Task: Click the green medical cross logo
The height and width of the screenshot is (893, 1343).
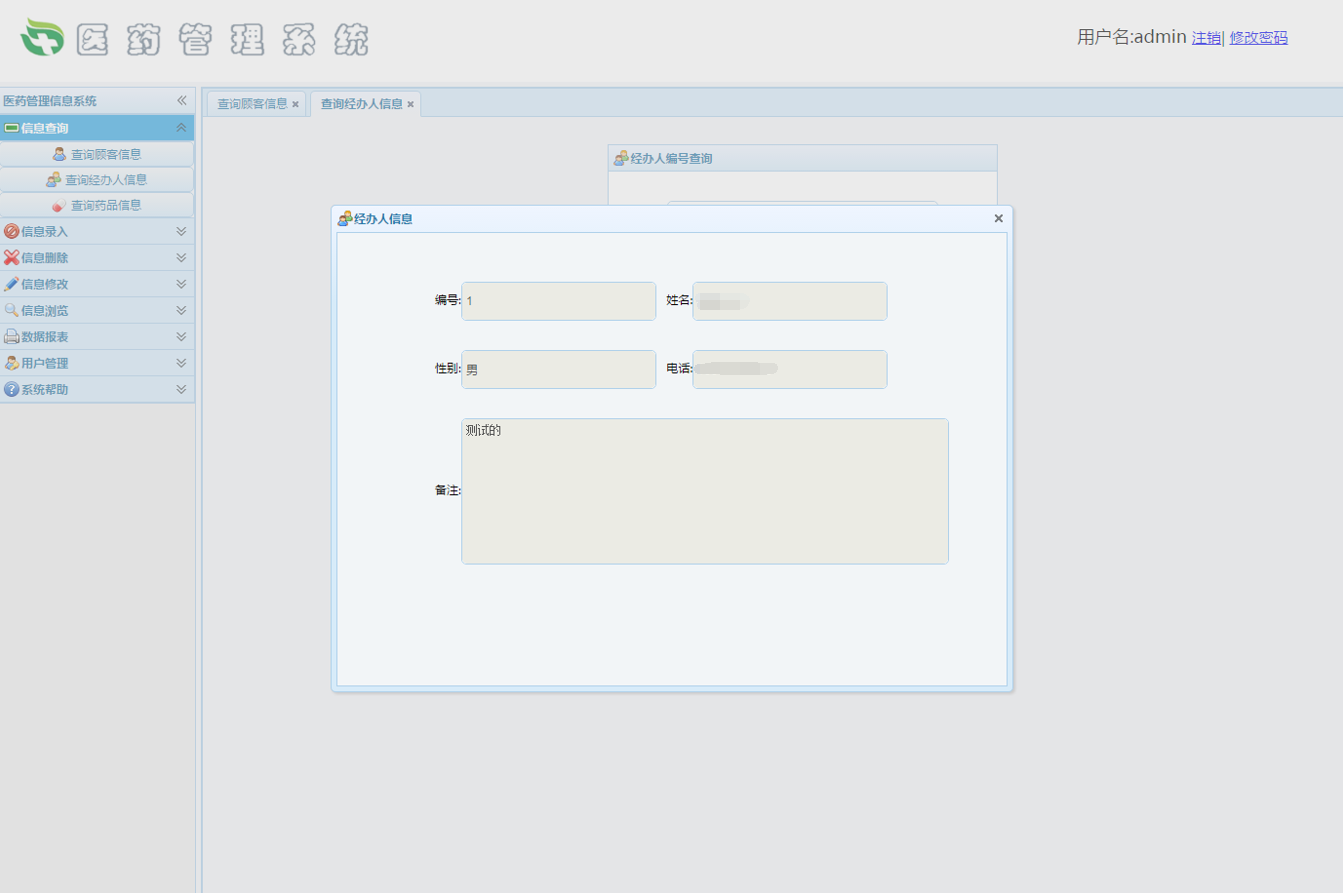Action: [x=42, y=37]
